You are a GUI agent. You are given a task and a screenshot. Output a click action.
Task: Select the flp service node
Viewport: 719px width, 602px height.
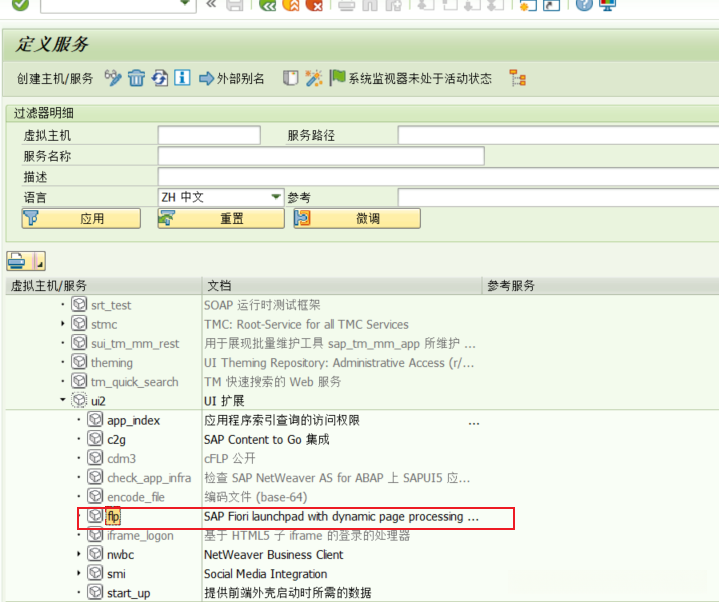coord(113,516)
